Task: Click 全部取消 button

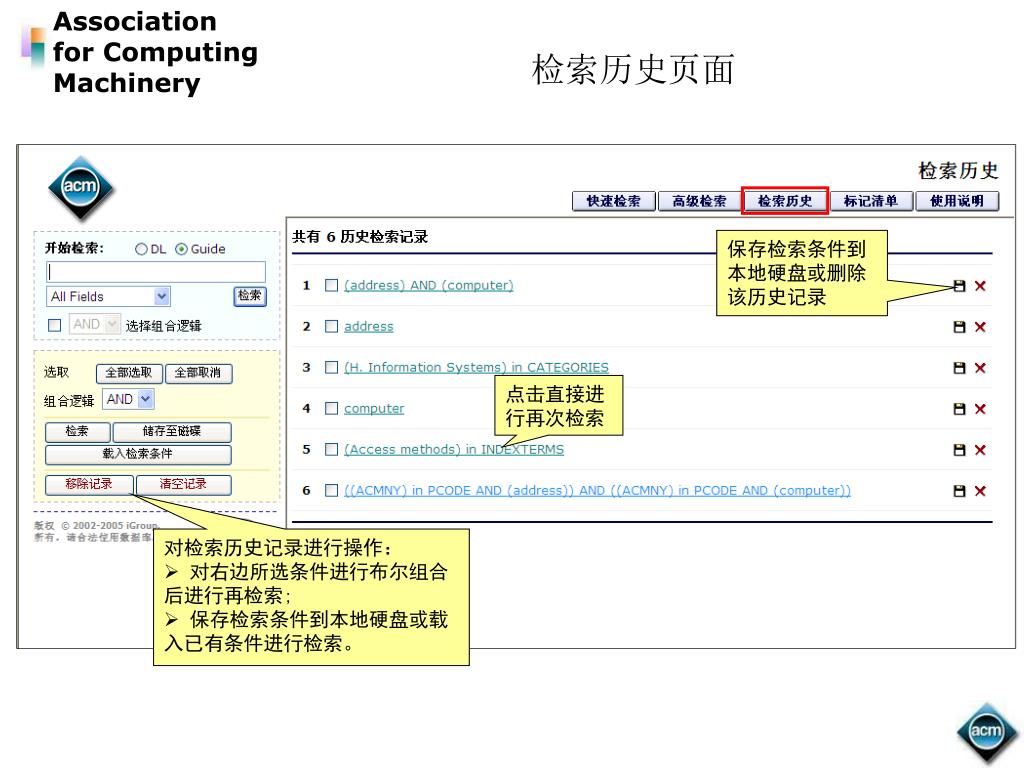Action: (198, 373)
